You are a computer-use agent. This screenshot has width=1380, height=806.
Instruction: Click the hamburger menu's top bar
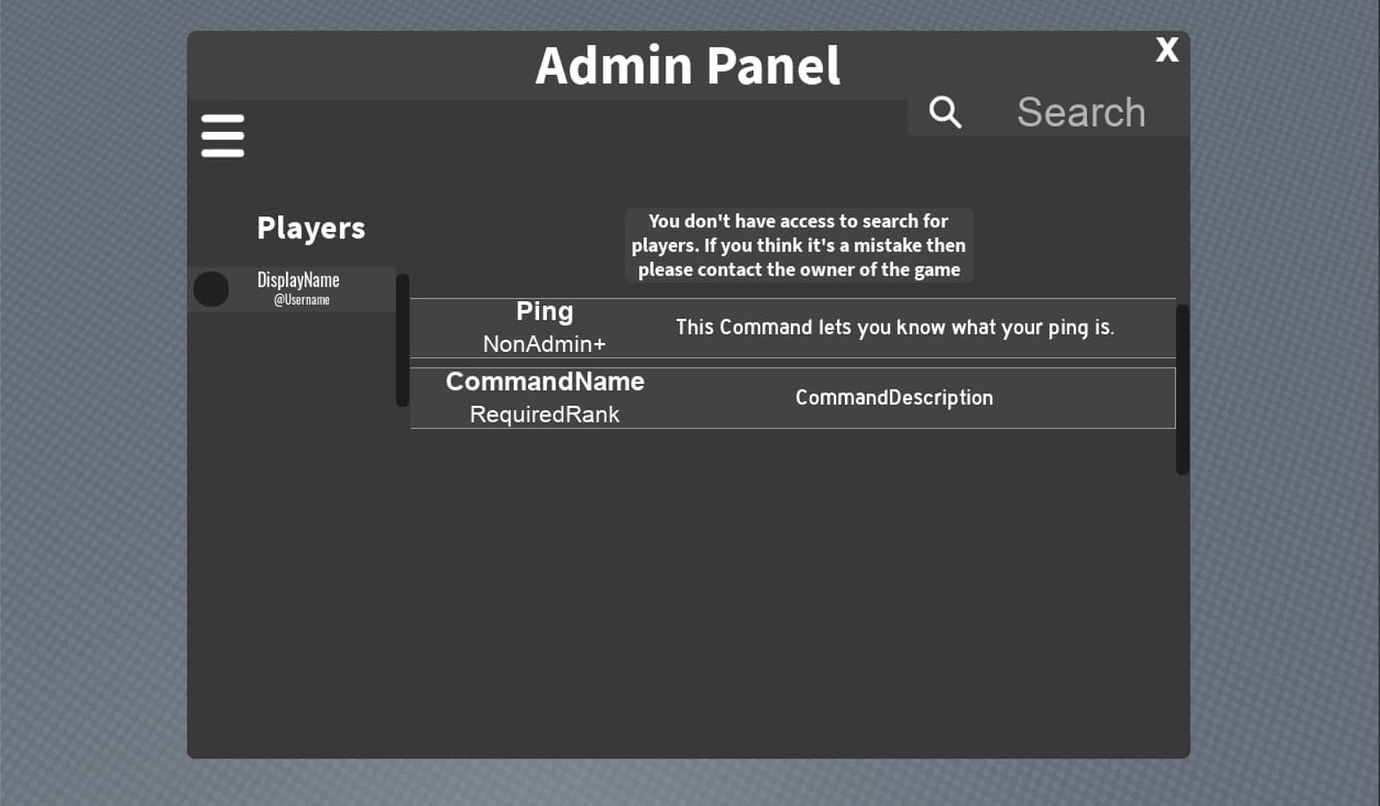pos(222,121)
